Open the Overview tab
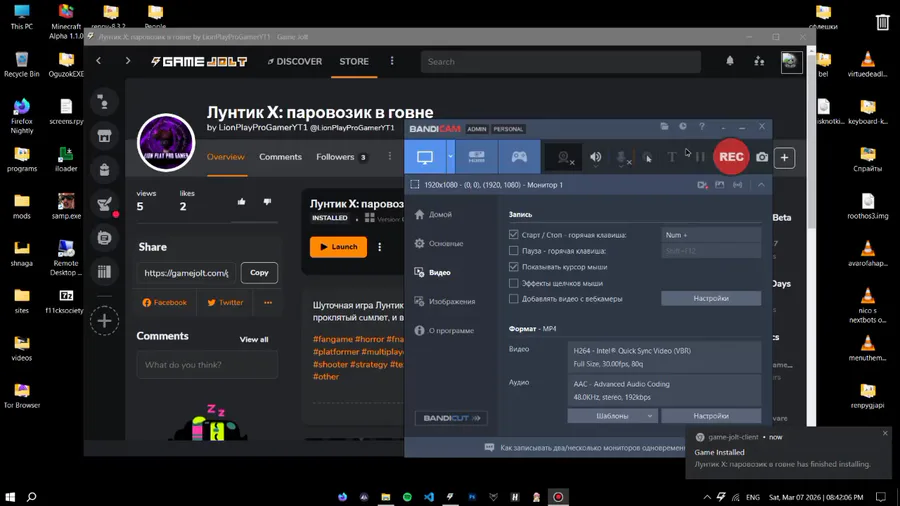900x506 pixels. coord(226,157)
